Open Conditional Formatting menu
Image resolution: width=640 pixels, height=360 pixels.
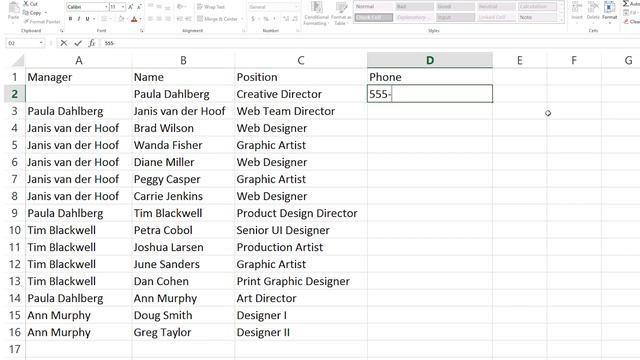click(x=316, y=13)
